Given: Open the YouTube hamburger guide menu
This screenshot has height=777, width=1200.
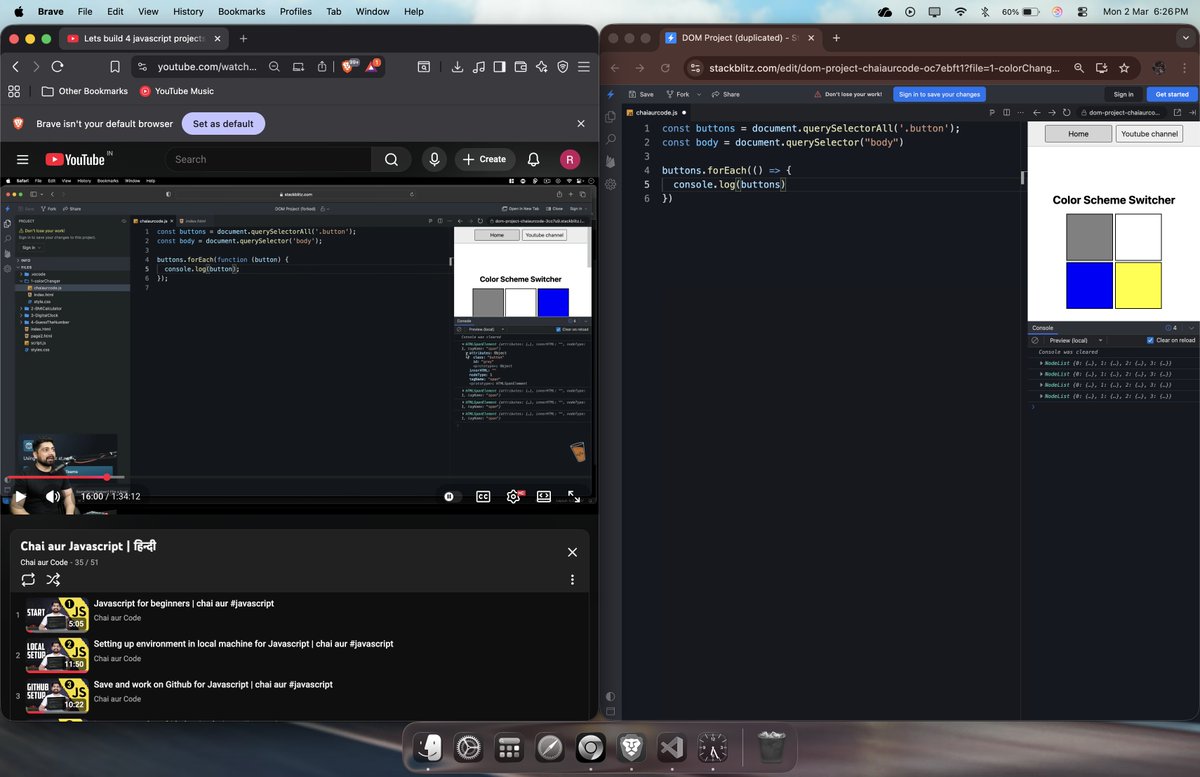Looking at the screenshot, I should pyautogui.click(x=22, y=159).
